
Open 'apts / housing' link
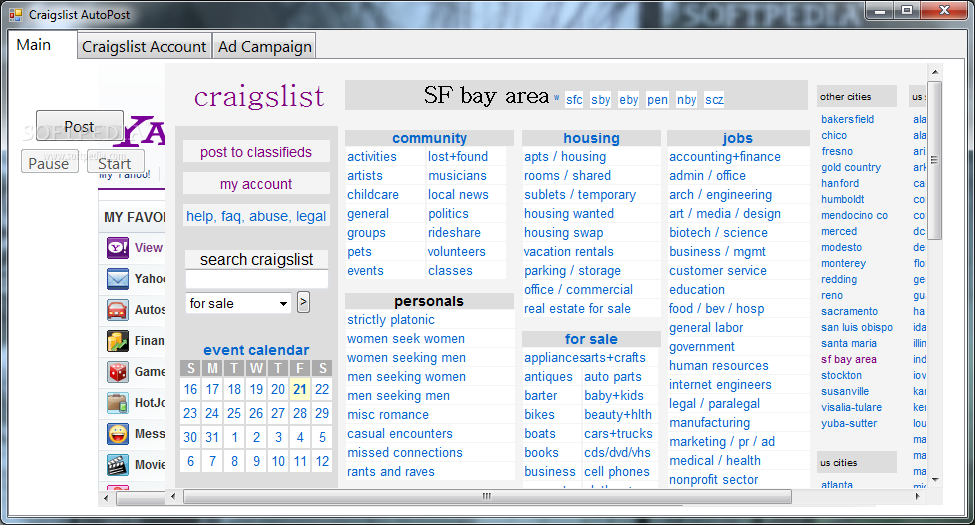[565, 157]
